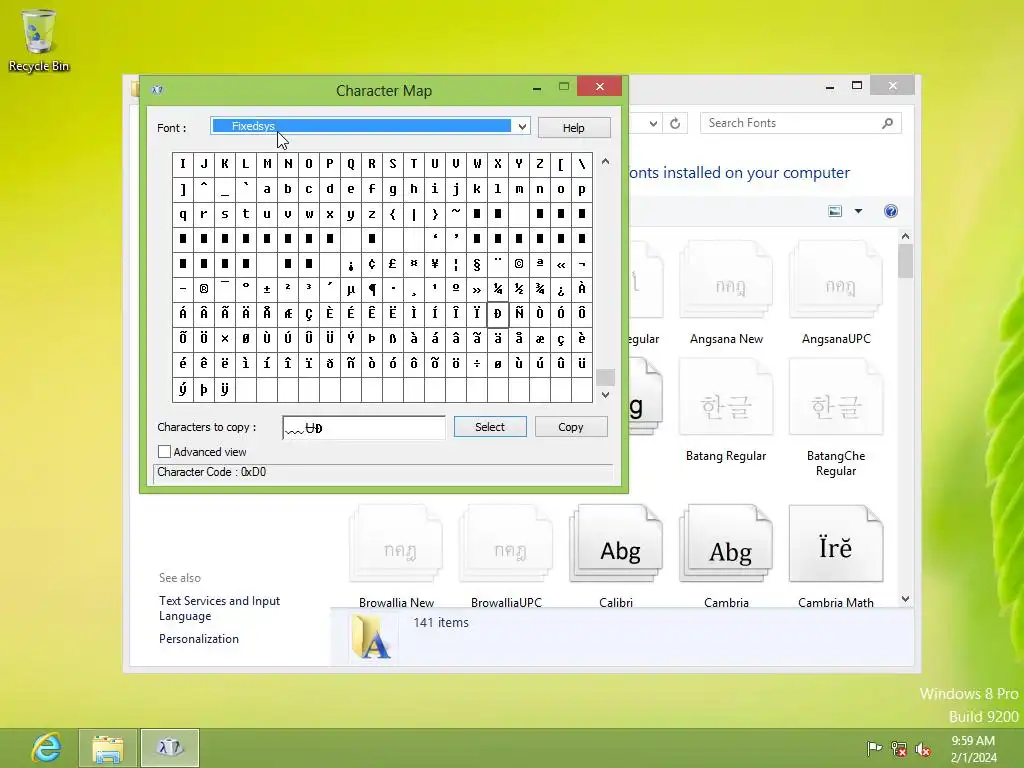The image size is (1024, 768).
Task: Switch to Character Map taskbar button
Action: (170, 748)
